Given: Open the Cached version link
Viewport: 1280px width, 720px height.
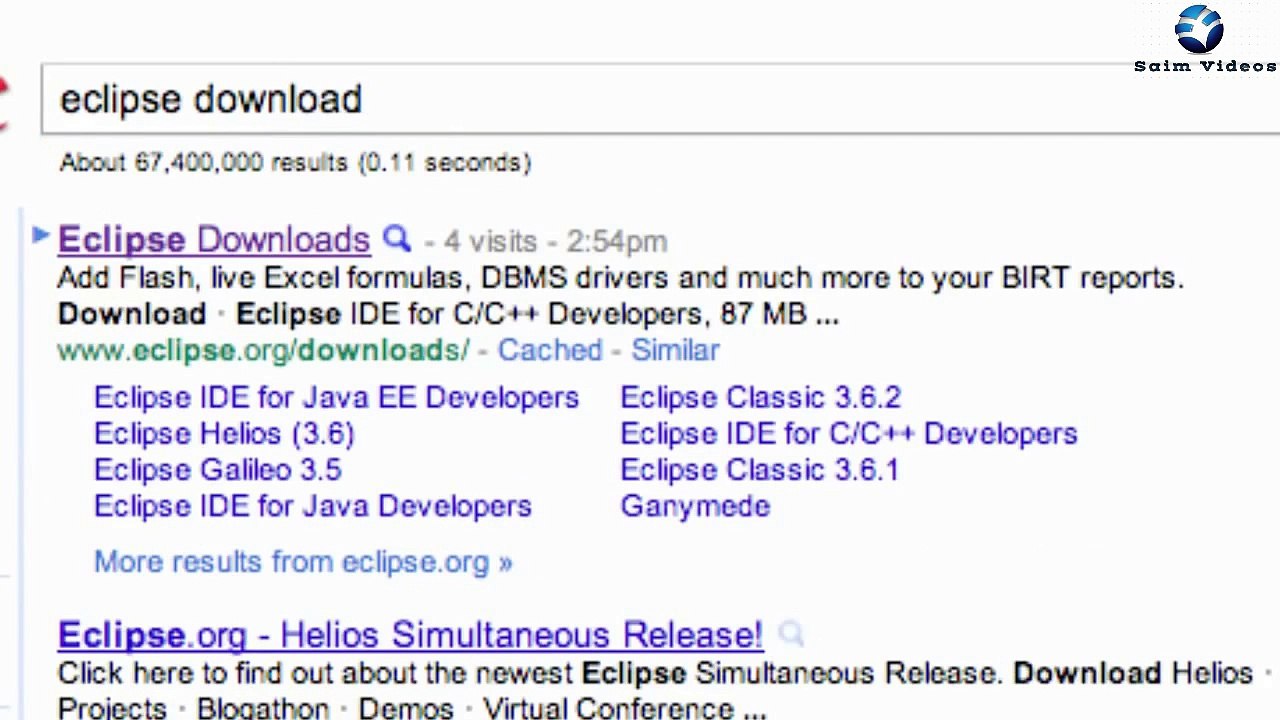Looking at the screenshot, I should coord(550,350).
